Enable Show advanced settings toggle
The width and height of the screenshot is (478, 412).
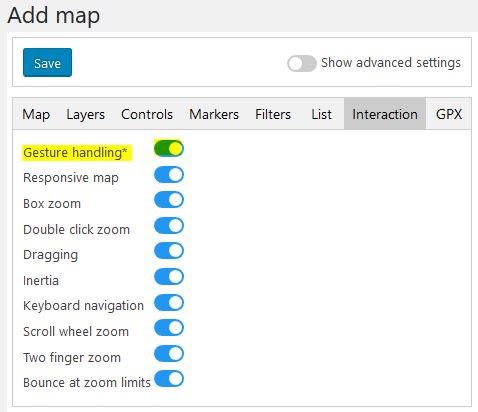click(x=302, y=63)
